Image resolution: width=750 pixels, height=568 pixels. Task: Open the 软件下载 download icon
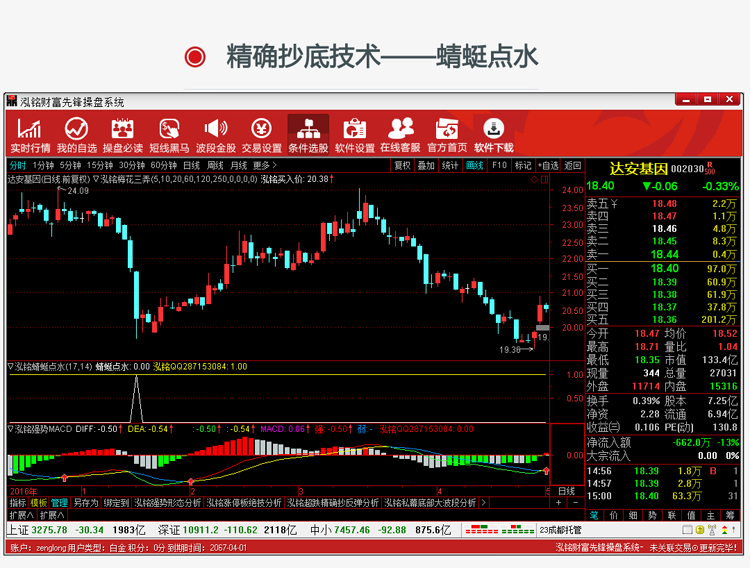click(494, 135)
